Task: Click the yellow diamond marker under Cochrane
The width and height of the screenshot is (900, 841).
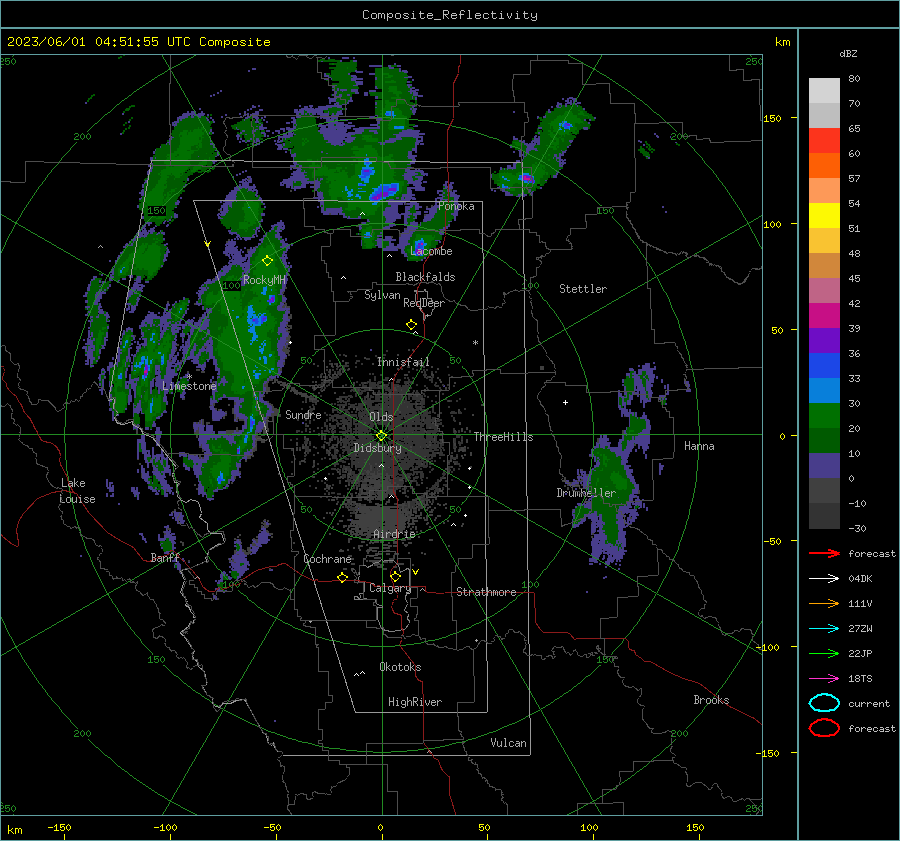Action: 342,577
